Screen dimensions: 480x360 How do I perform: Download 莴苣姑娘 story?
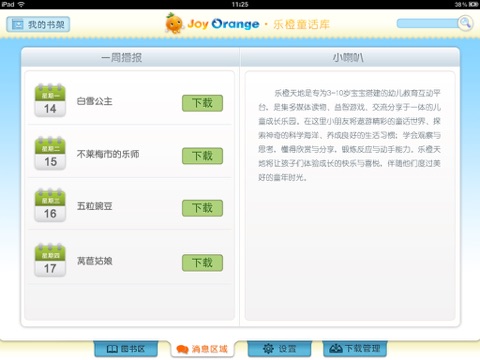(x=202, y=263)
